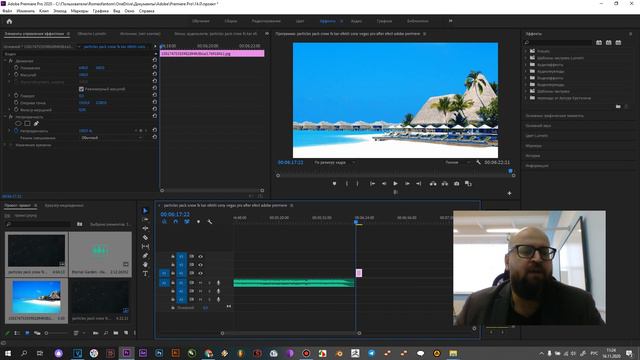
Task: Open the Справка menu
Action: (147, 11)
